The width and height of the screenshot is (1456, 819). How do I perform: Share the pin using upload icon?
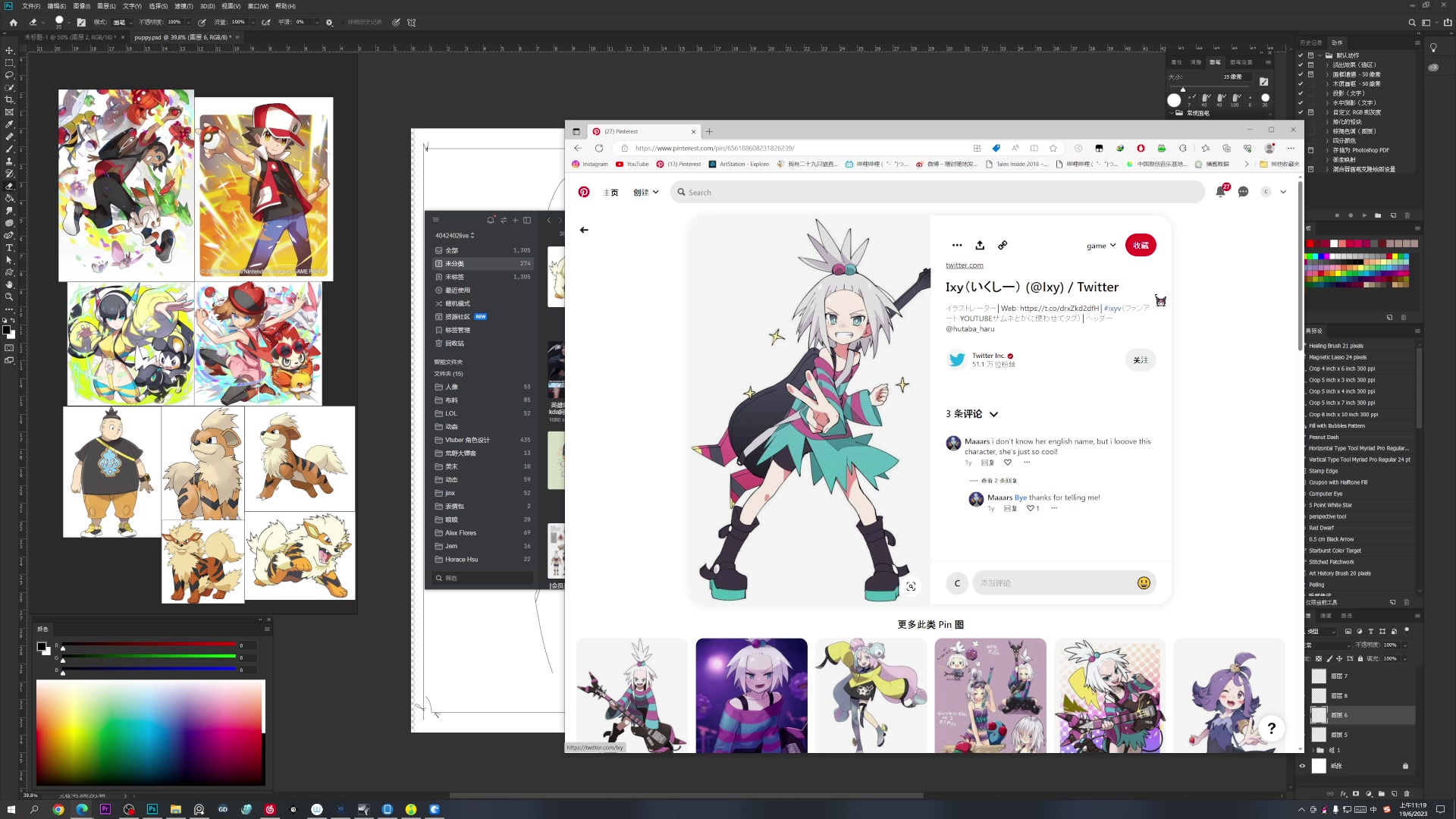980,246
